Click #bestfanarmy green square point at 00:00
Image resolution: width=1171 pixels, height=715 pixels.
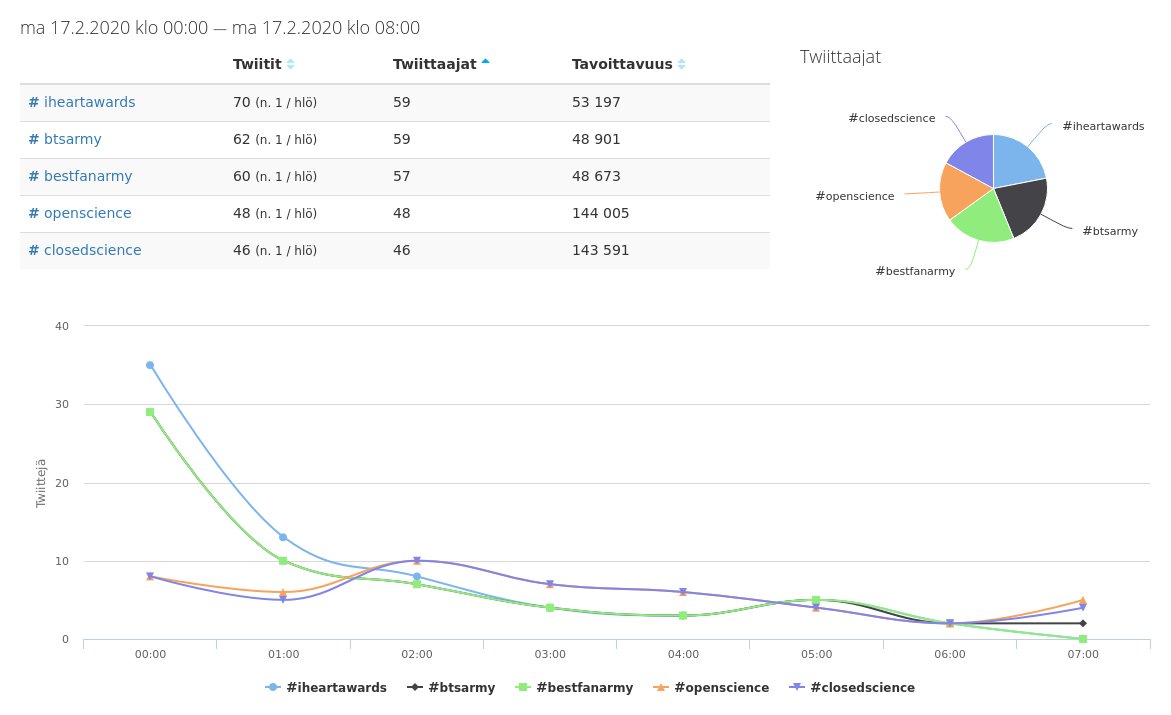point(150,412)
